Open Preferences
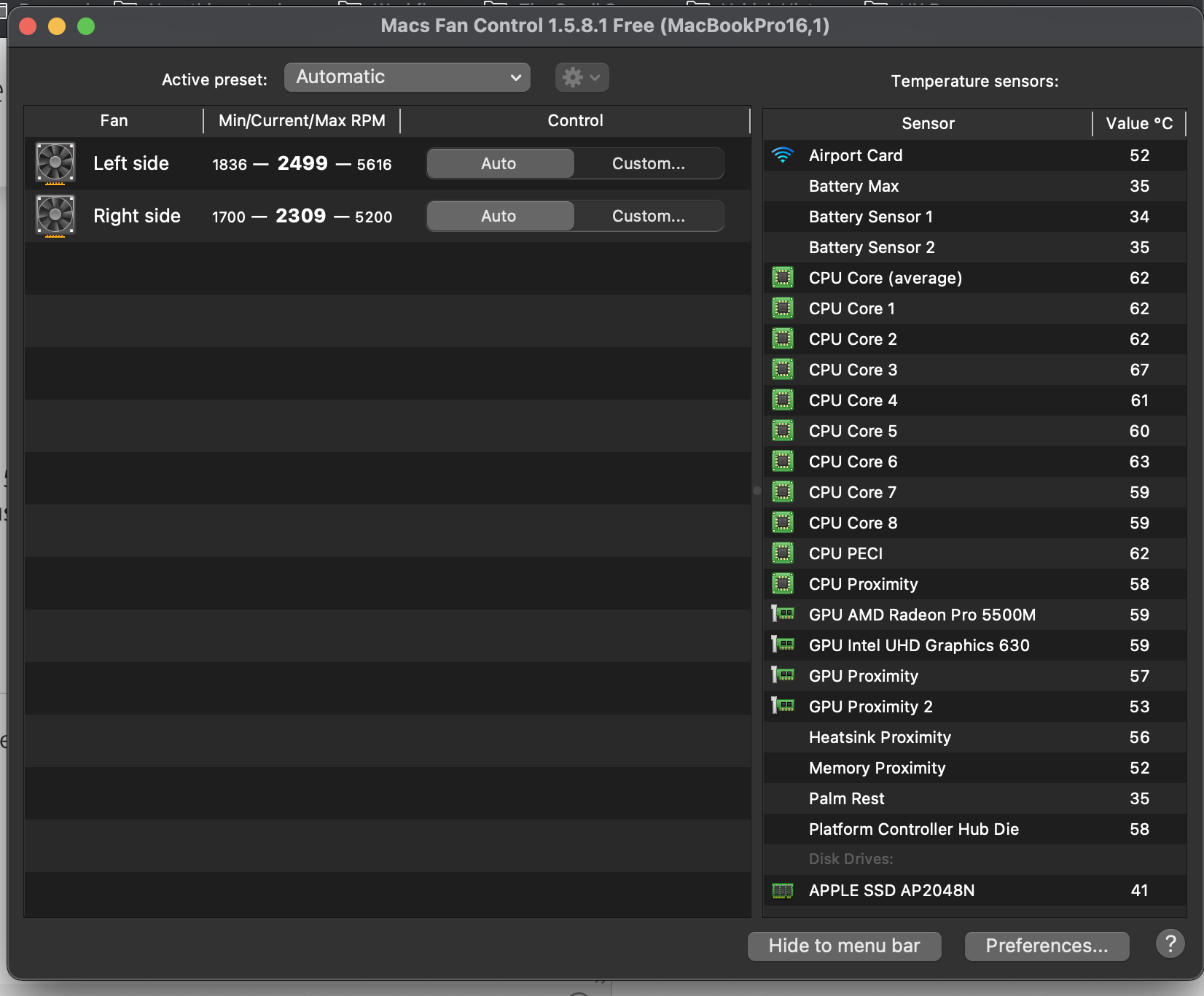 (1047, 946)
